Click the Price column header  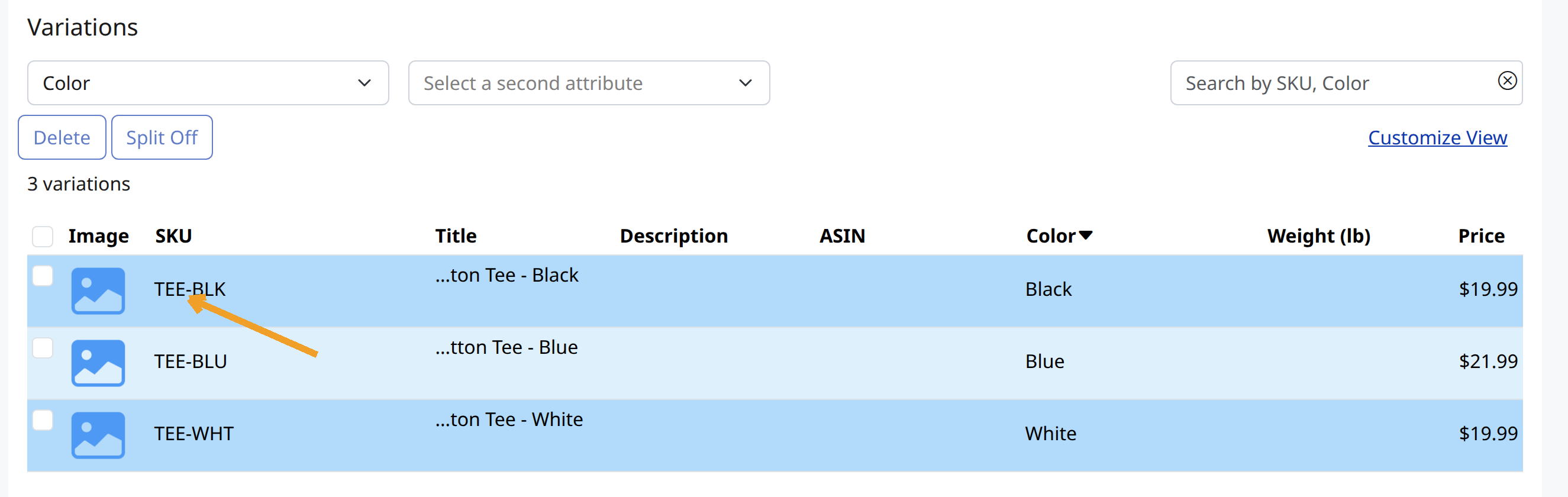1481,235
